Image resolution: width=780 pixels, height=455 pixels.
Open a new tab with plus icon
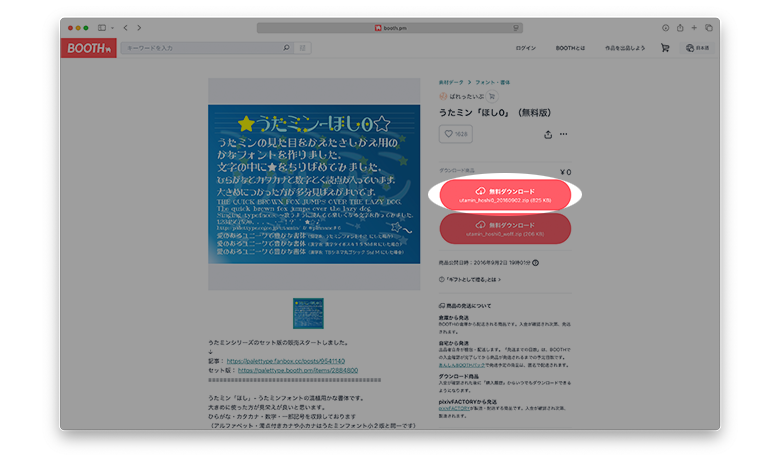click(694, 28)
